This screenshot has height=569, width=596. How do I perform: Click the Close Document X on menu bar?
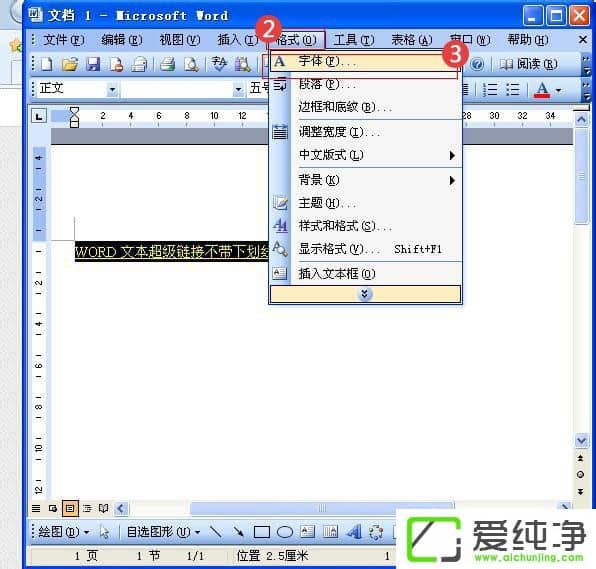tap(582, 40)
